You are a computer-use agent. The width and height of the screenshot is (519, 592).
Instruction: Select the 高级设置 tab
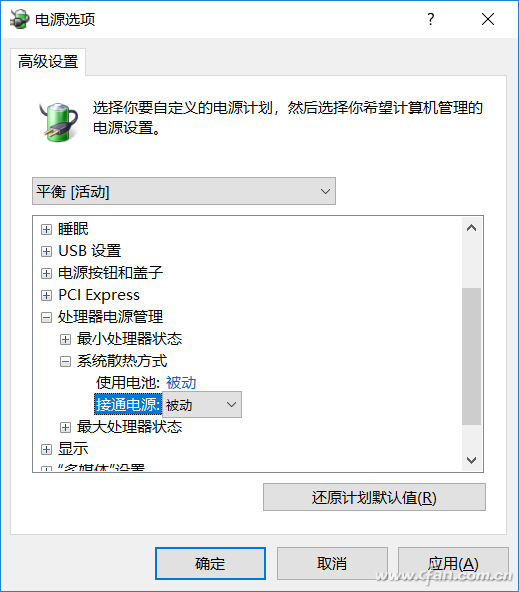48,62
